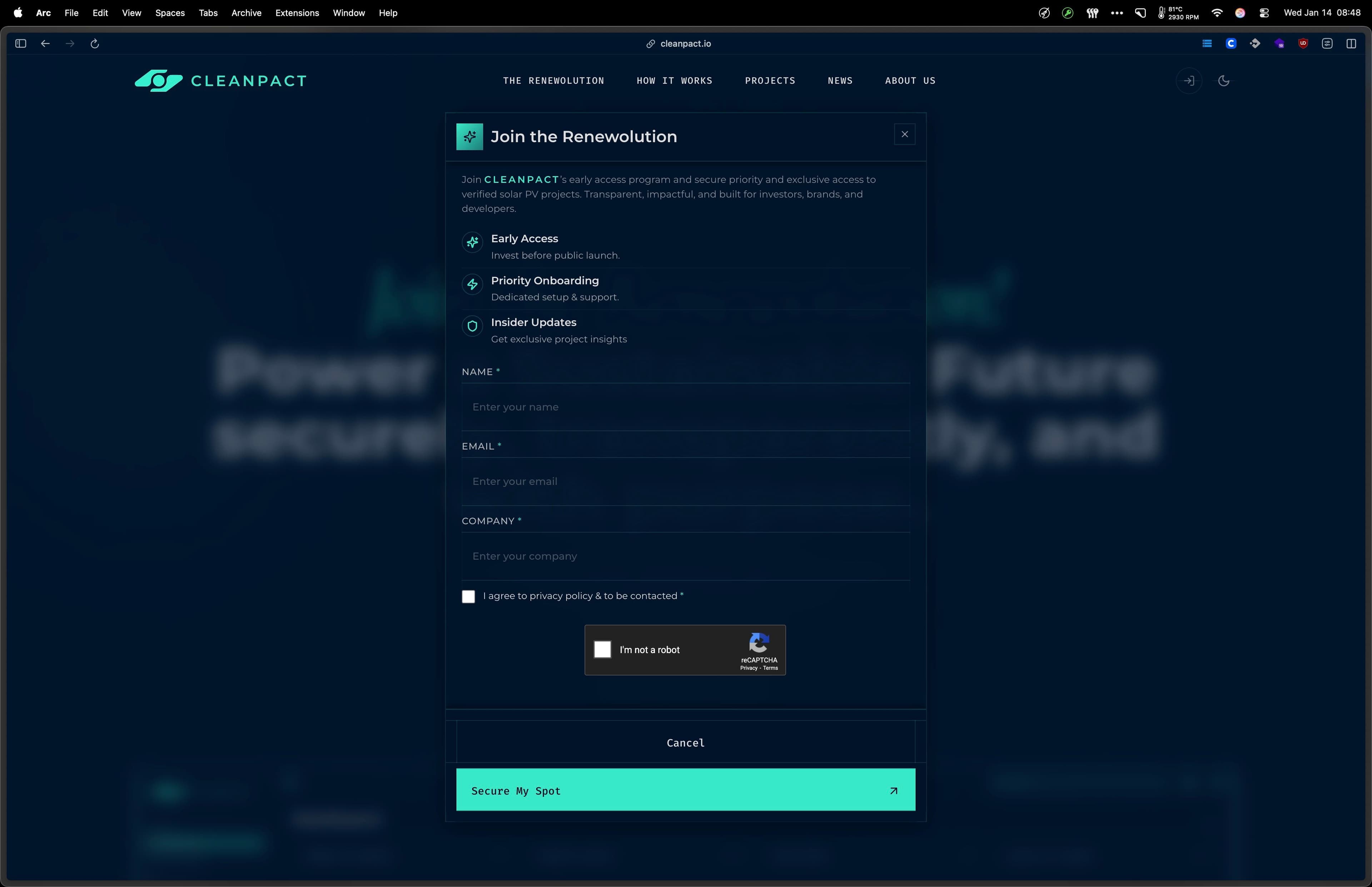1372x887 pixels.
Task: Close the Join the Renewolution dialog
Action: click(904, 134)
